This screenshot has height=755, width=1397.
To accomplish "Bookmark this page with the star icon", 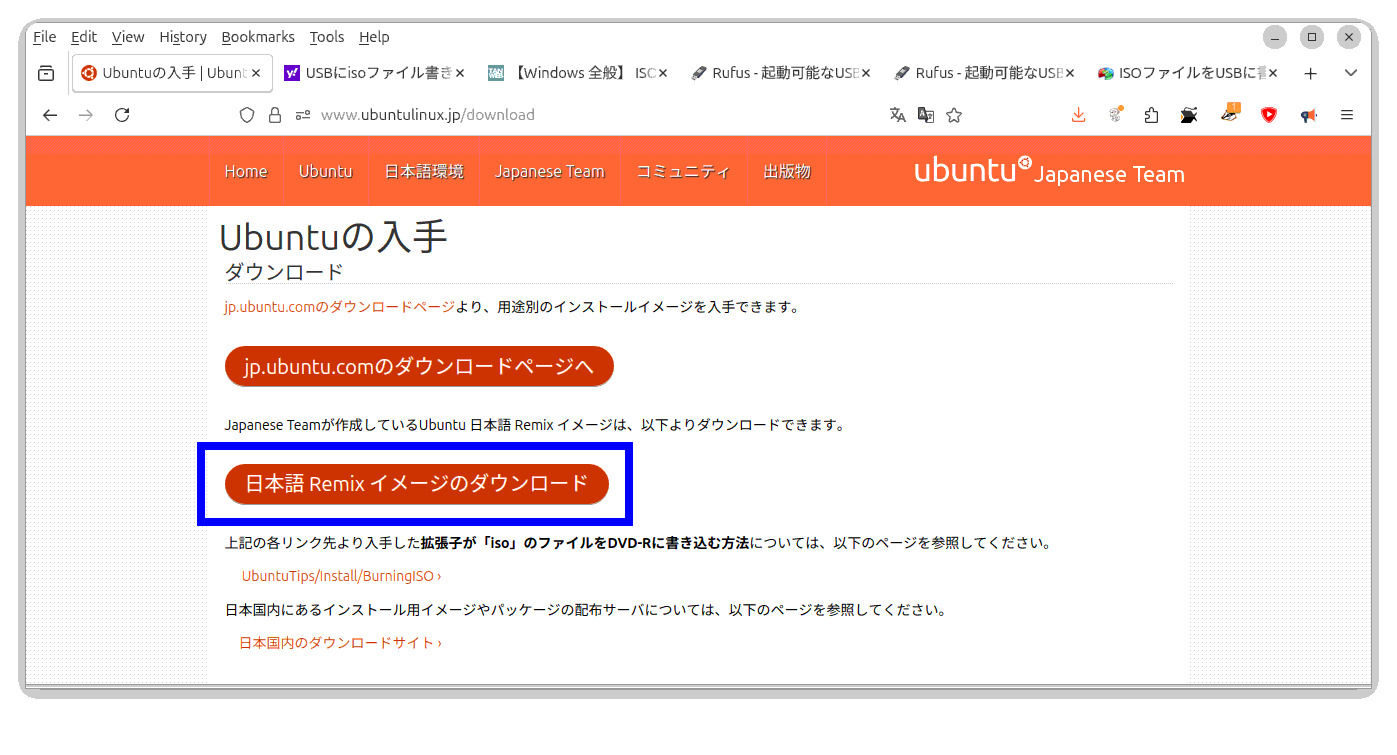I will point(954,115).
